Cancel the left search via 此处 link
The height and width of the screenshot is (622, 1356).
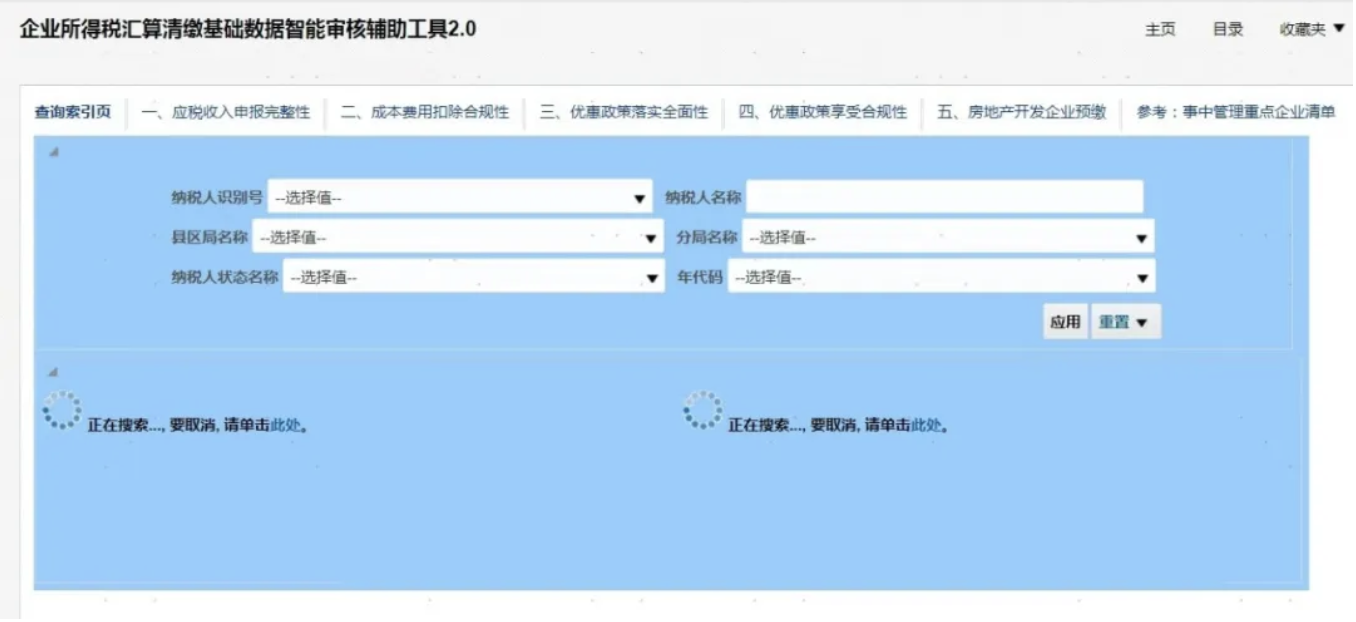[286, 425]
